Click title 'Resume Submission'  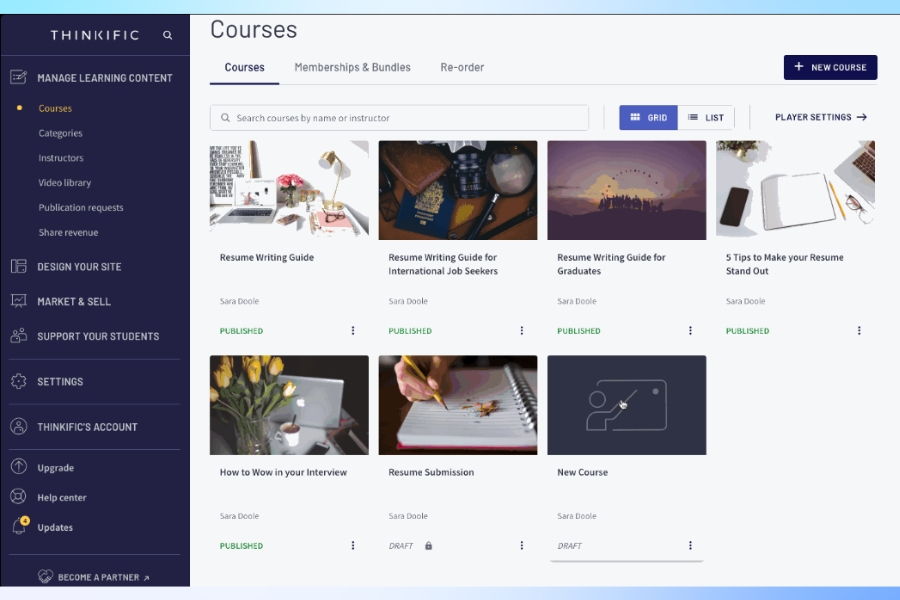(x=431, y=472)
